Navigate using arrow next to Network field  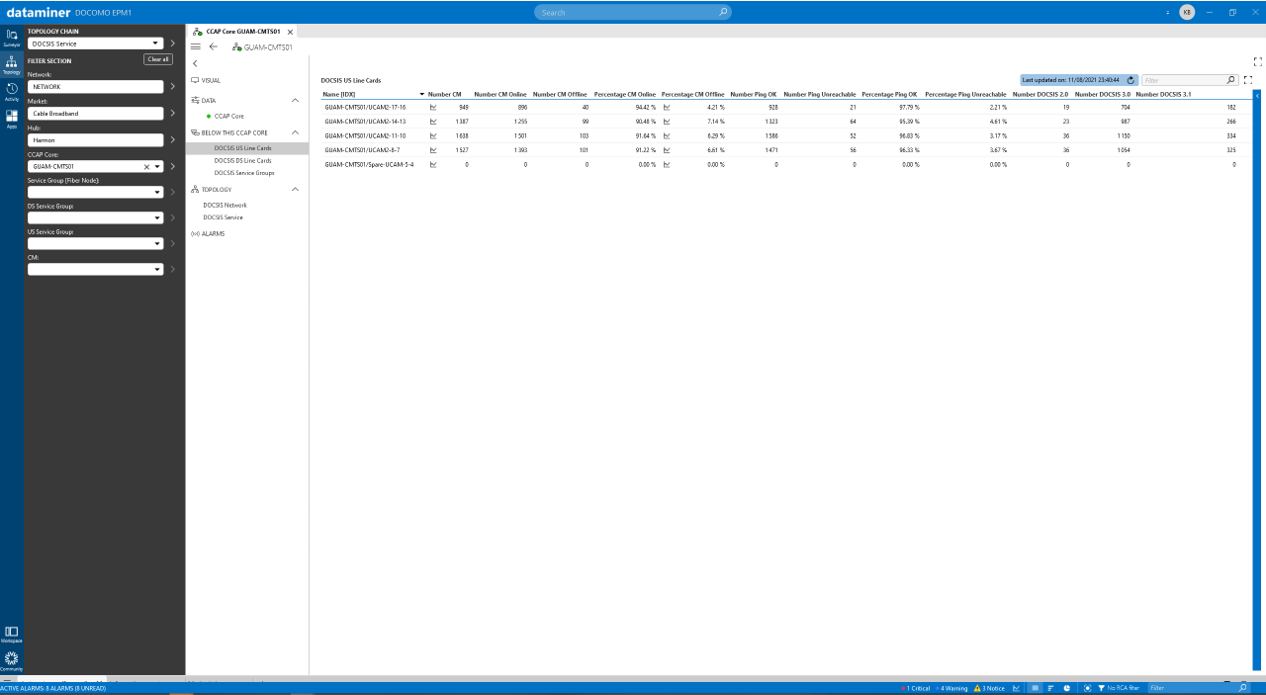pyautogui.click(x=173, y=87)
